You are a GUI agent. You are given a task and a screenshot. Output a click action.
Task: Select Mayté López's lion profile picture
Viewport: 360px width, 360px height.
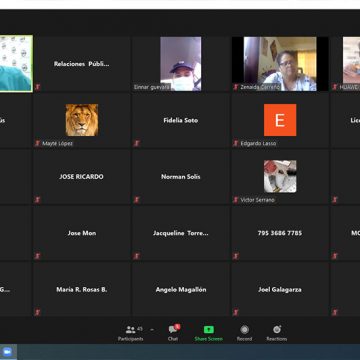coord(82,120)
